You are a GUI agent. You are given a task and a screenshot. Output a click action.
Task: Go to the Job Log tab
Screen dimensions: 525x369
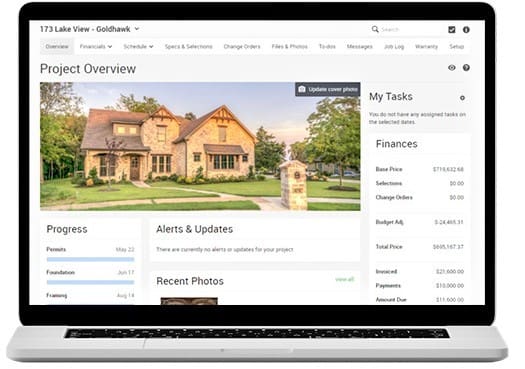394,46
